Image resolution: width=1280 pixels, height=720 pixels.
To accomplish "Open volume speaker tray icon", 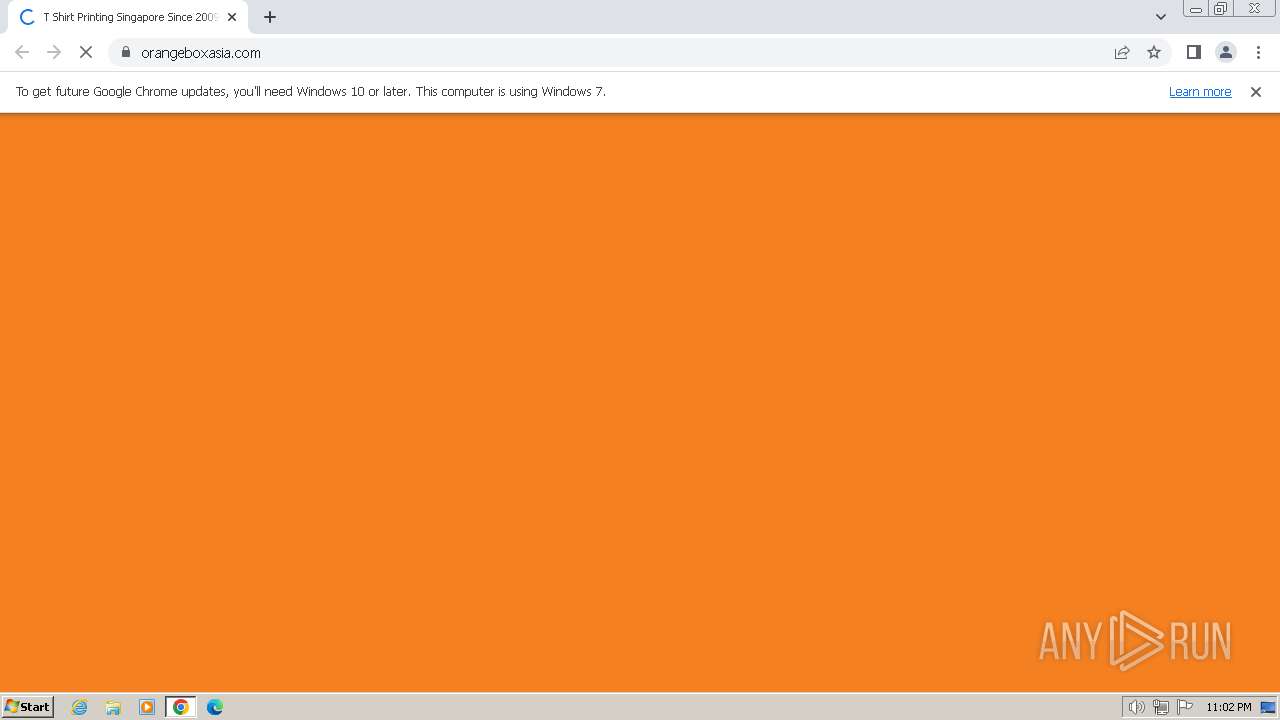I will point(1136,707).
